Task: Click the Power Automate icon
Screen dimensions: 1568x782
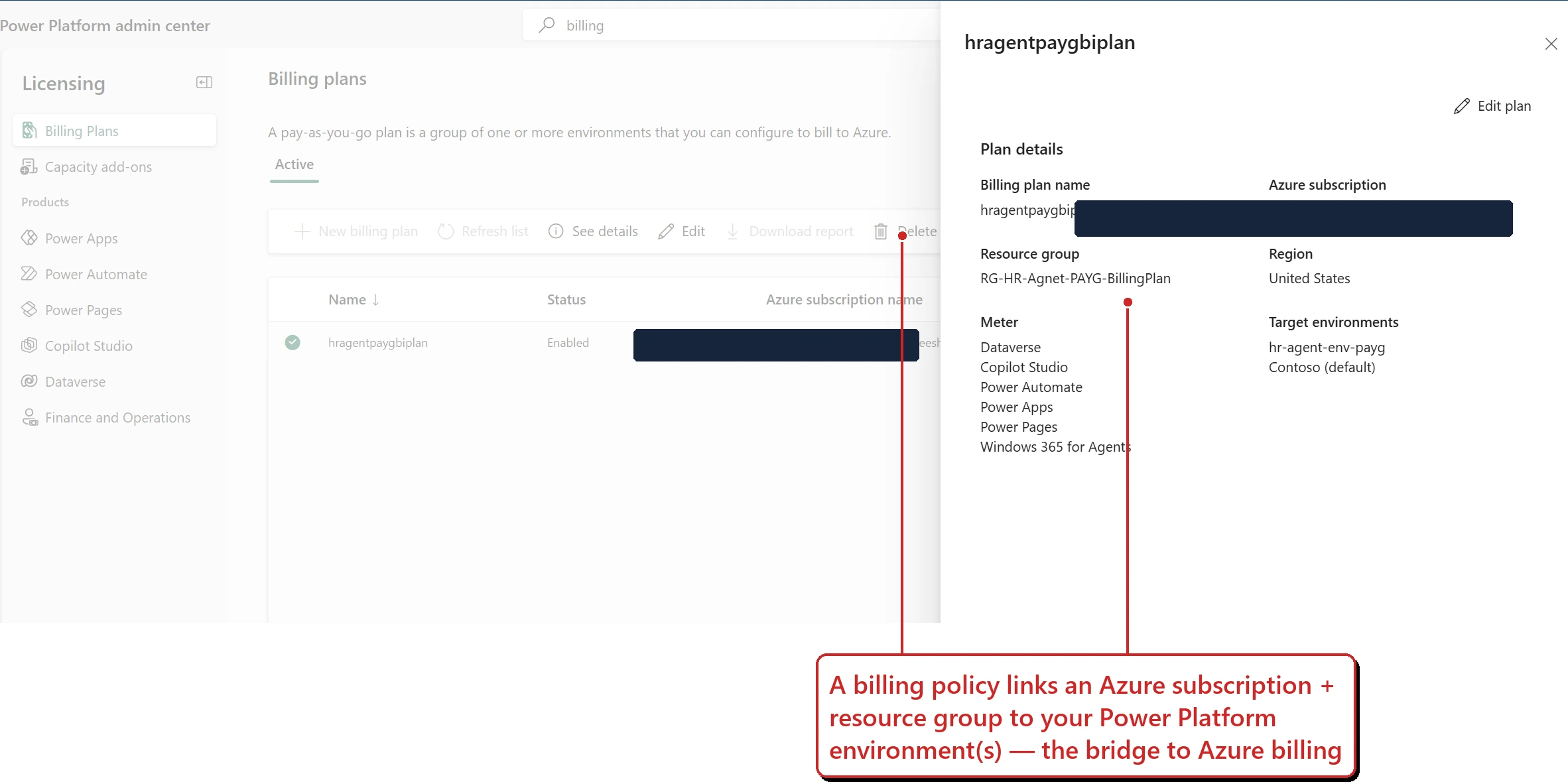Action: (x=29, y=273)
